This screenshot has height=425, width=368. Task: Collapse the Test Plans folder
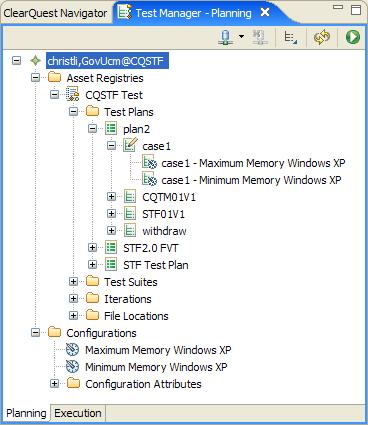73,112
